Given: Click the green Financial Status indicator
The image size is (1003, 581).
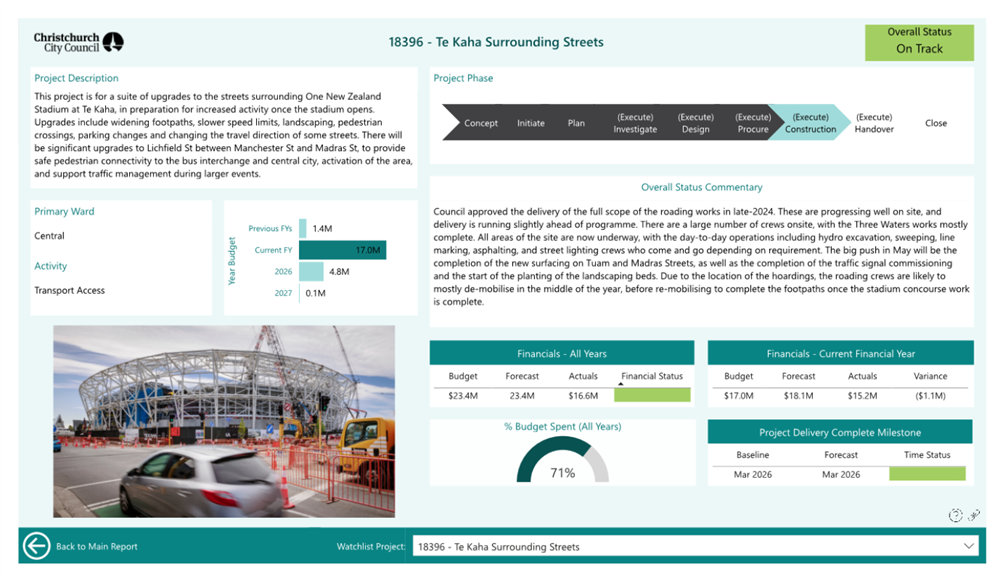Looking at the screenshot, I should coord(652,395).
